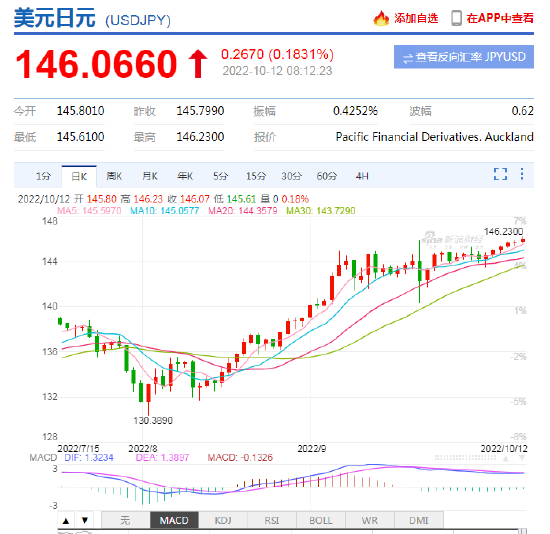This screenshot has width=550, height=534.
Task: Show the DMI indicator
Action: (419, 520)
